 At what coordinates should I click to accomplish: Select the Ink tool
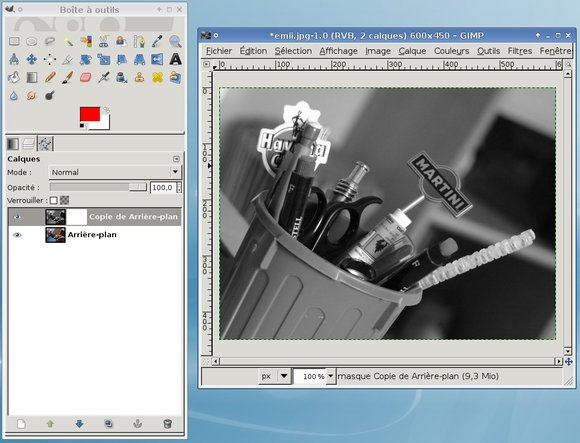coord(121,77)
